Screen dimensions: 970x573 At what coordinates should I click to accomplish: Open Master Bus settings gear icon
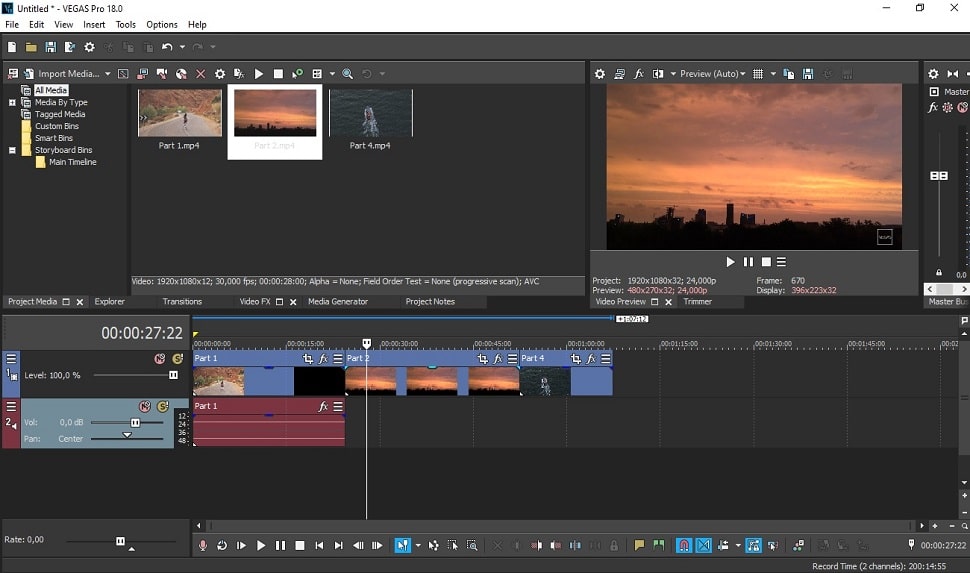(933, 74)
